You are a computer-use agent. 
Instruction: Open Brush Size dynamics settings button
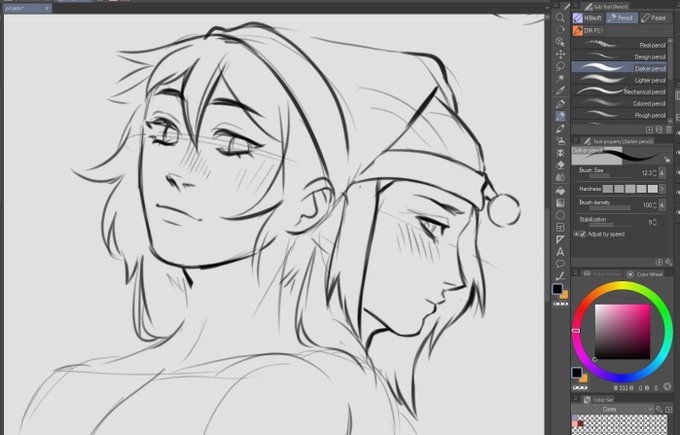click(663, 173)
